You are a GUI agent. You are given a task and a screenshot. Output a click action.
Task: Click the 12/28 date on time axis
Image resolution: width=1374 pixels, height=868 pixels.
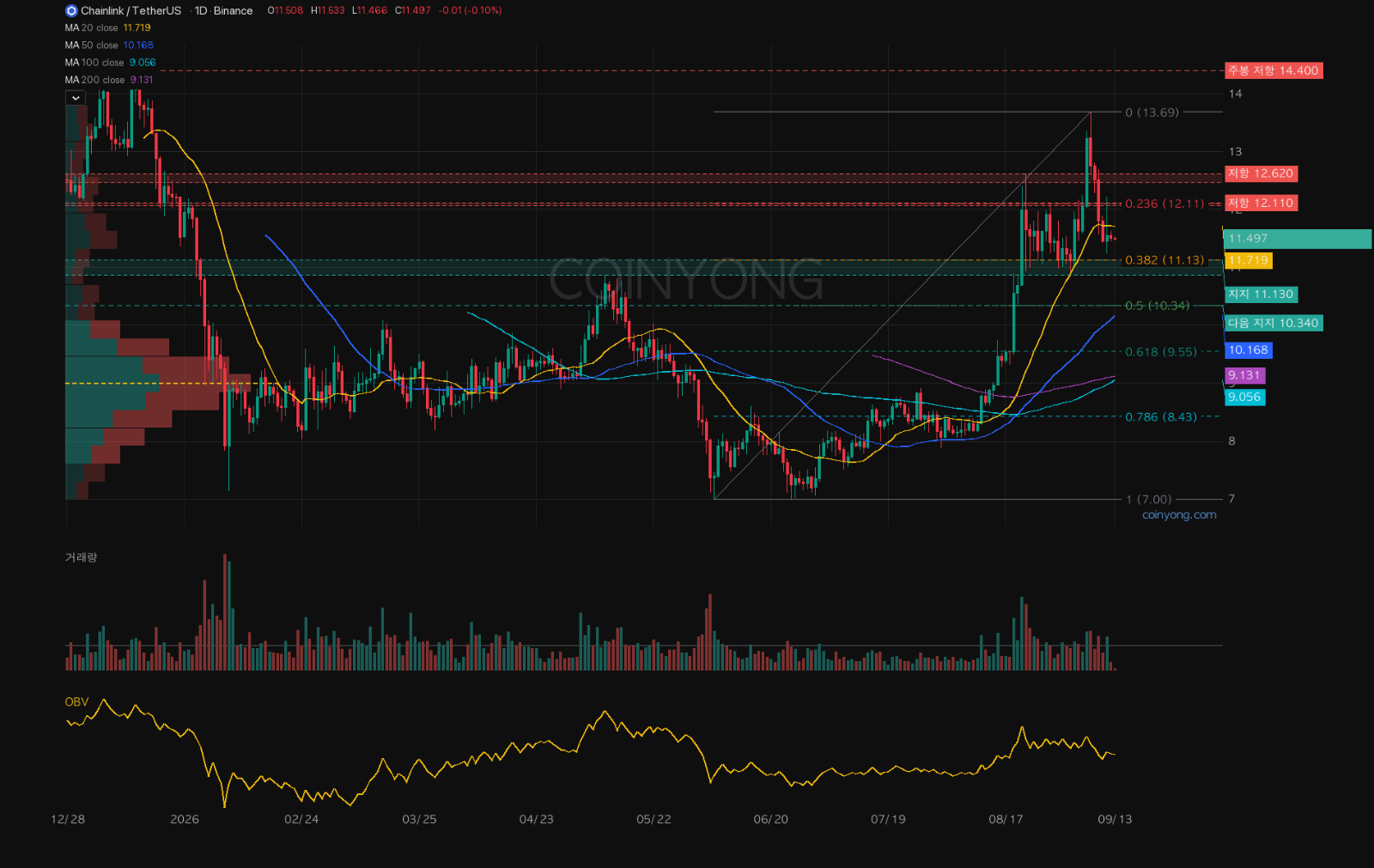68,820
